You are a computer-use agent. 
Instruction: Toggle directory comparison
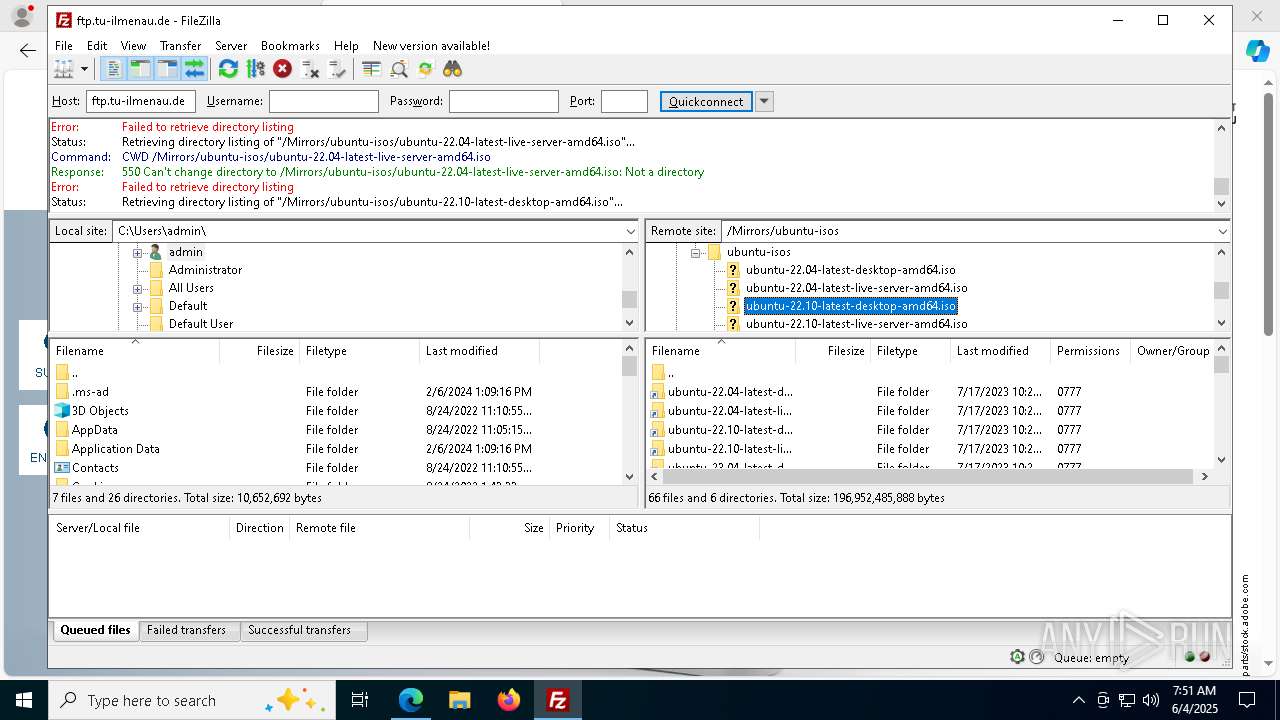click(x=399, y=69)
